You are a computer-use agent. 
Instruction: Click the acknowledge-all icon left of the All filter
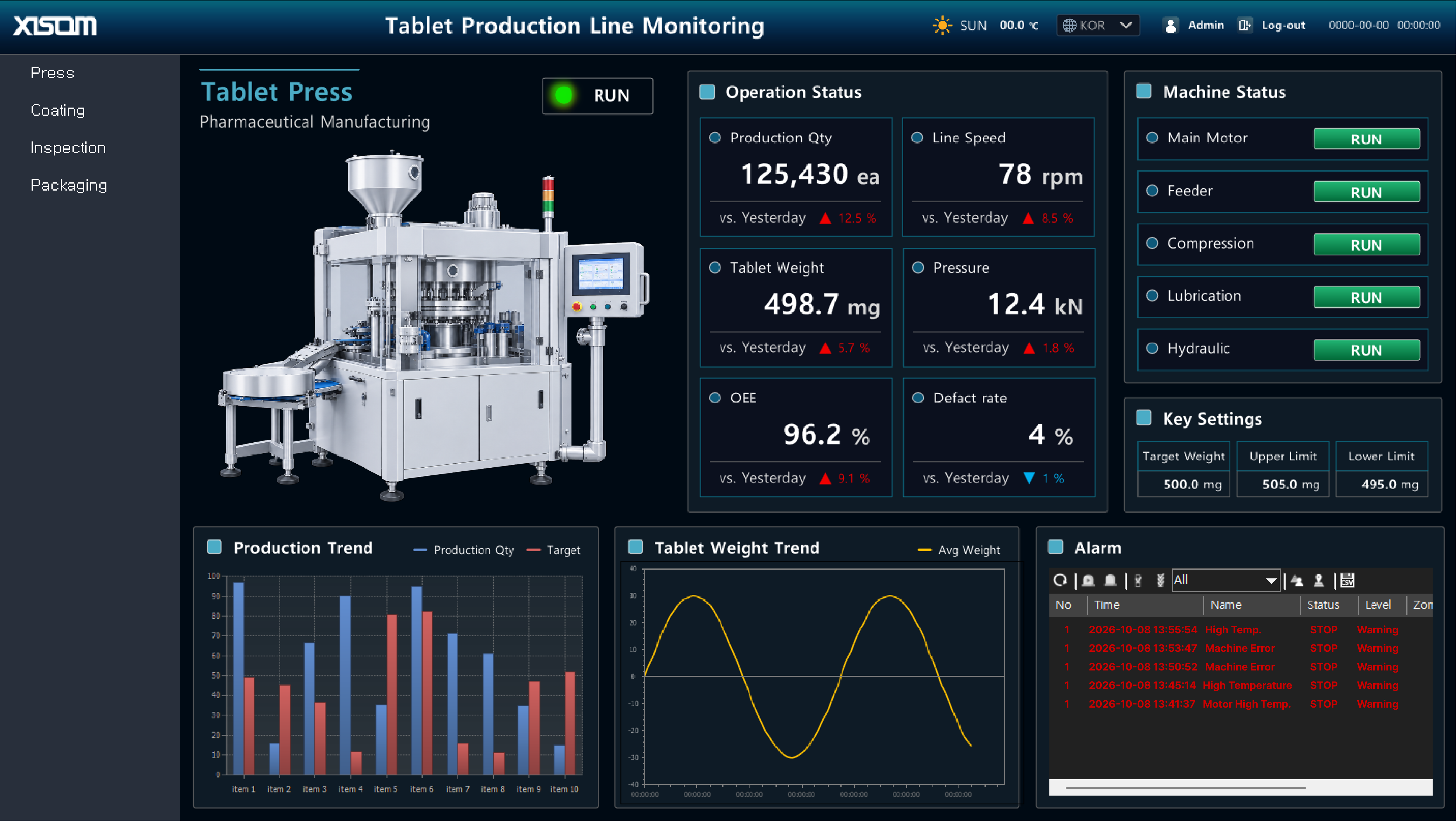pos(1160,580)
